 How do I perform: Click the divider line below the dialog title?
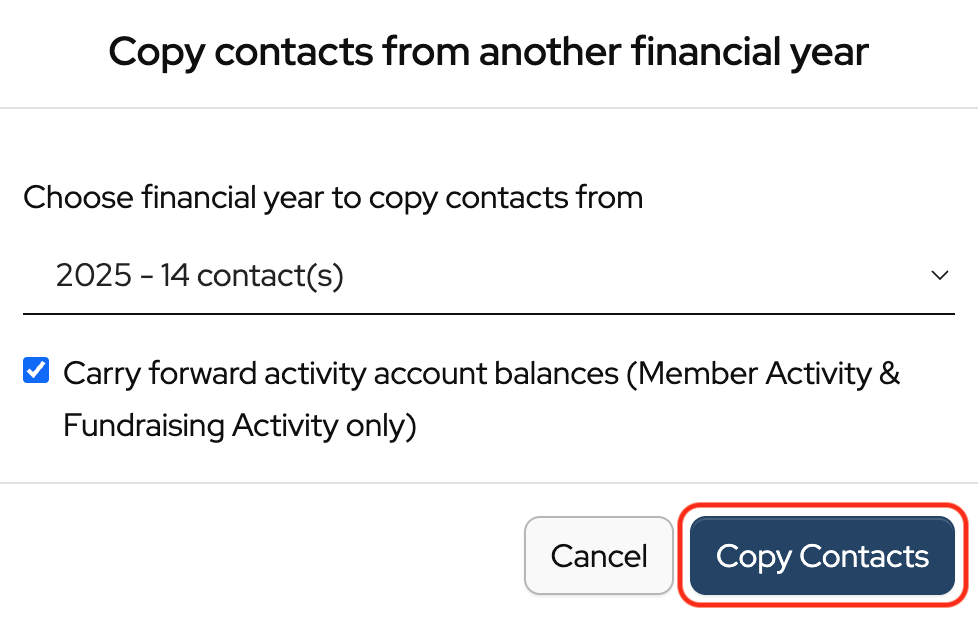point(488,108)
